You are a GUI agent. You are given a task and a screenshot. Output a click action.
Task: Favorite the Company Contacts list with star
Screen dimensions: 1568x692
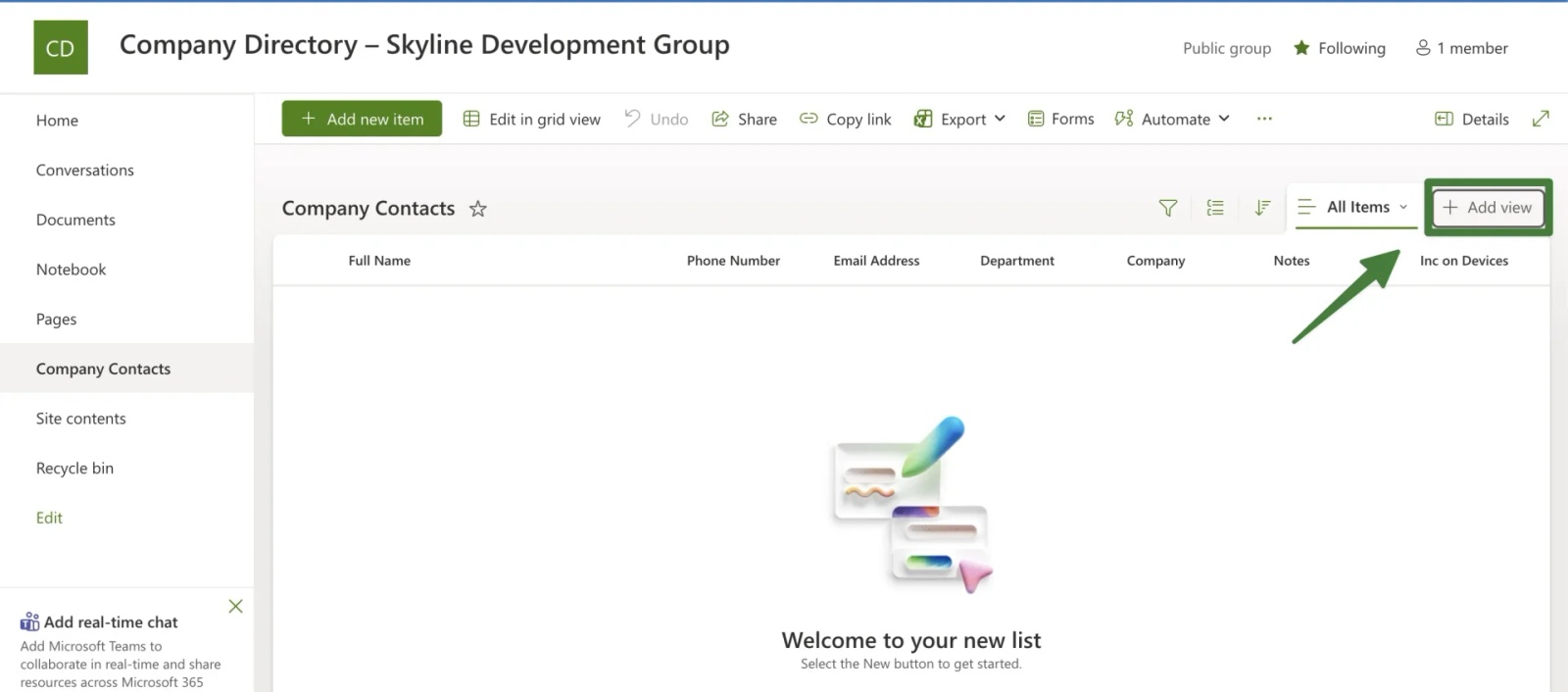tap(477, 208)
